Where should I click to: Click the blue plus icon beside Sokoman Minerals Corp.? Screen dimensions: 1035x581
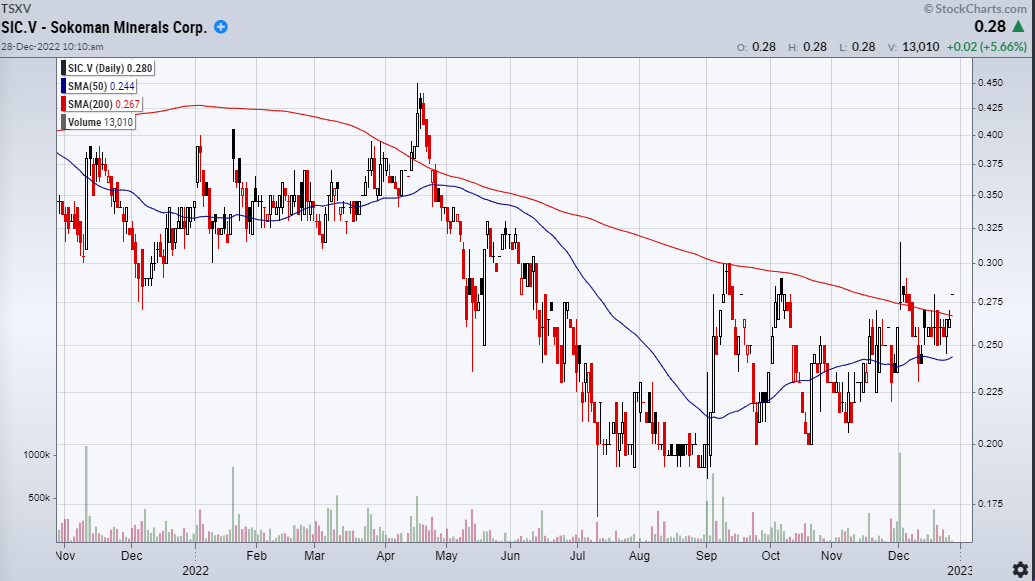(x=221, y=27)
